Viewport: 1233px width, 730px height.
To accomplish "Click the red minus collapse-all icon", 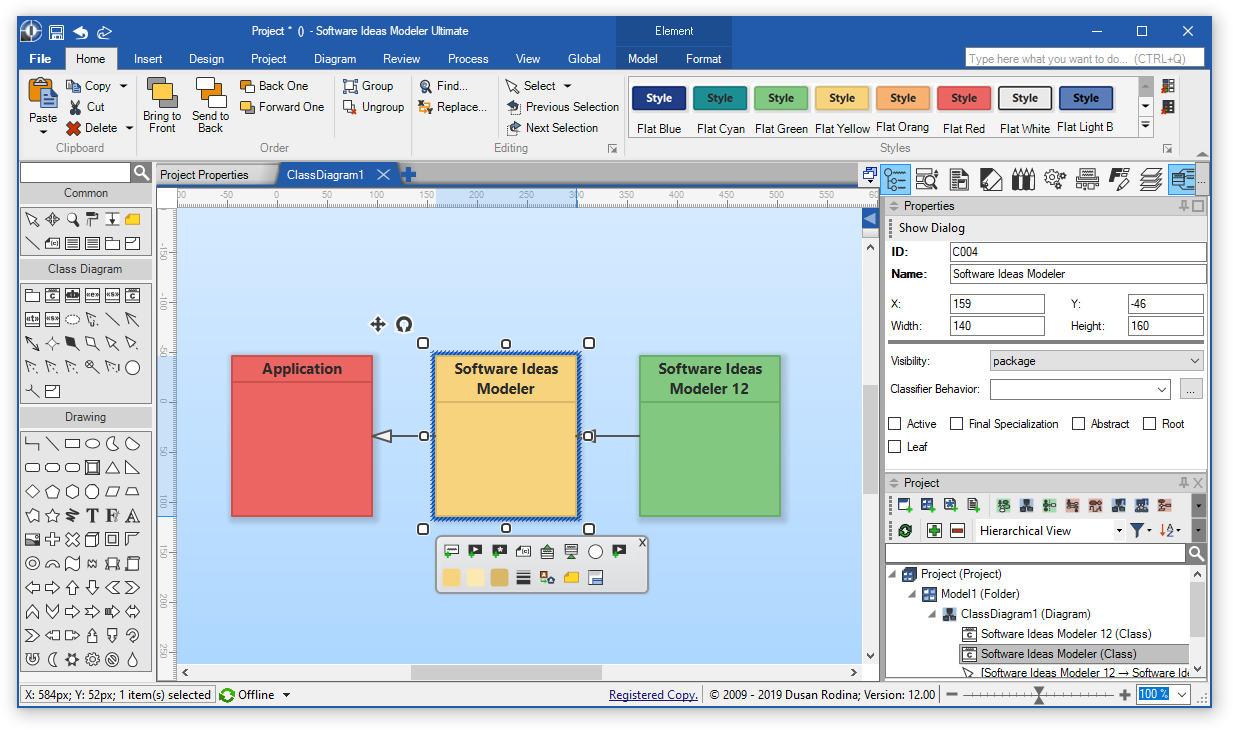I will point(957,531).
